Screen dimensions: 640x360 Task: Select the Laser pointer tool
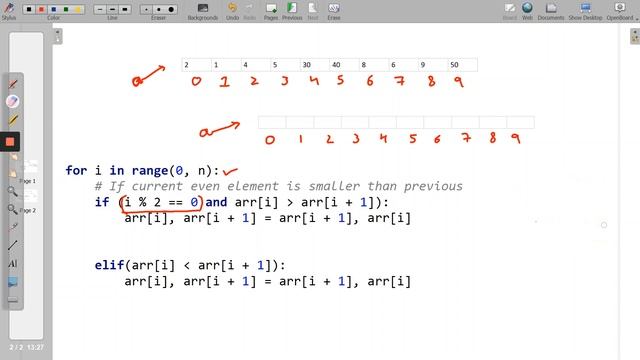pyautogui.click(x=13, y=227)
